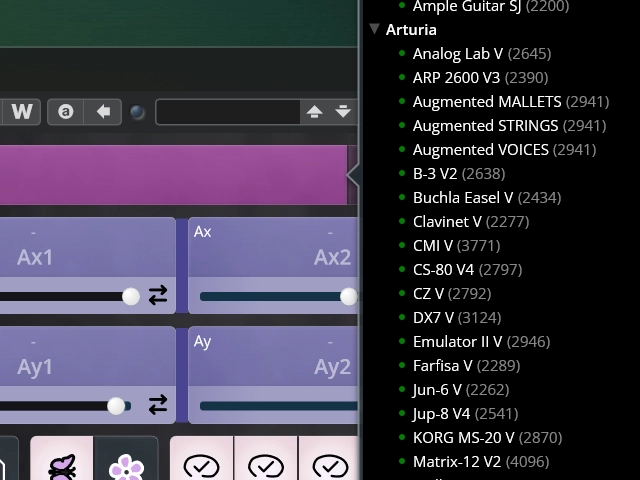
Task: Load previous preset with up arrow
Action: 314,111
